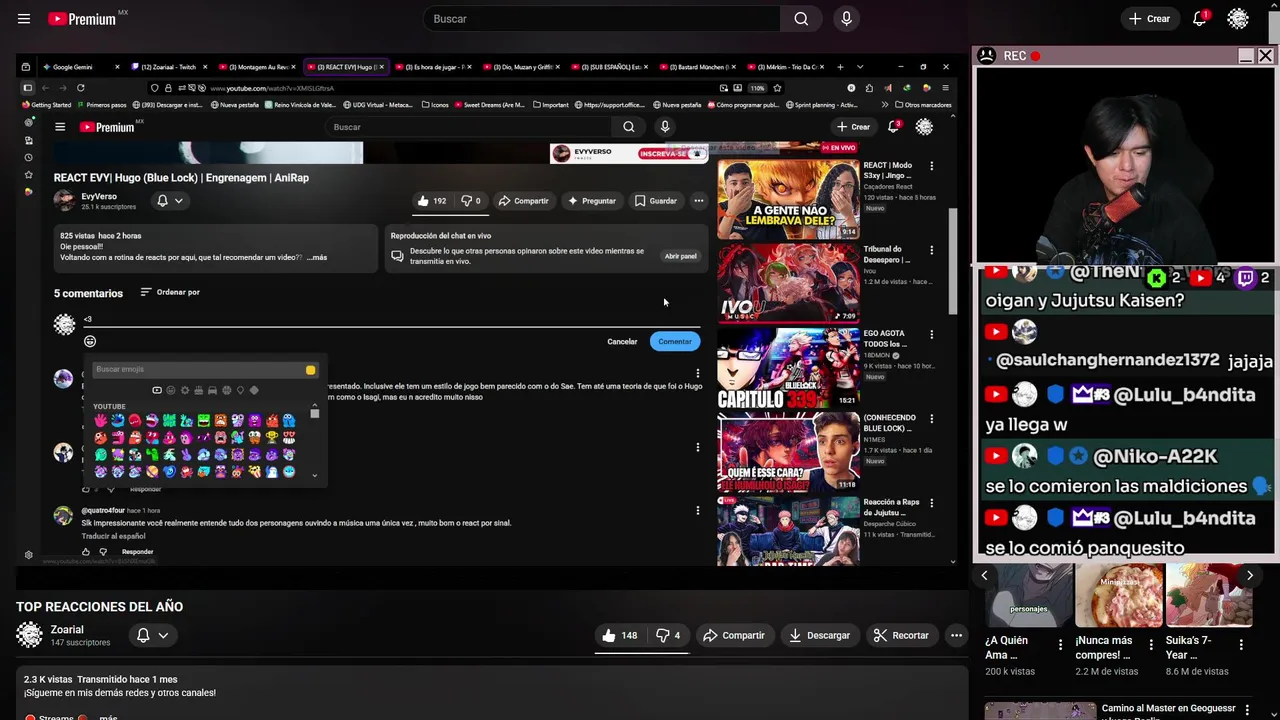Like TOP REACCIONES video showing 148
The image size is (1280, 720).
pos(619,635)
